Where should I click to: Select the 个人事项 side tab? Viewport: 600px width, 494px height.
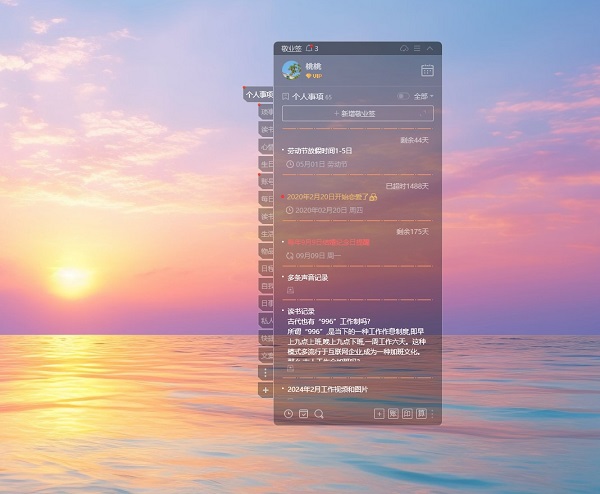(259, 95)
